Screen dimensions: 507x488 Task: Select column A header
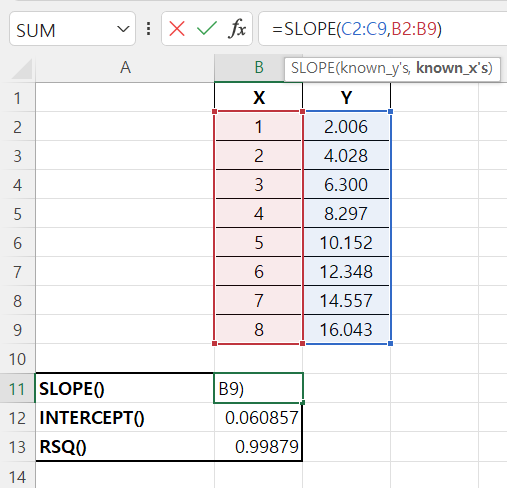pyautogui.click(x=125, y=68)
